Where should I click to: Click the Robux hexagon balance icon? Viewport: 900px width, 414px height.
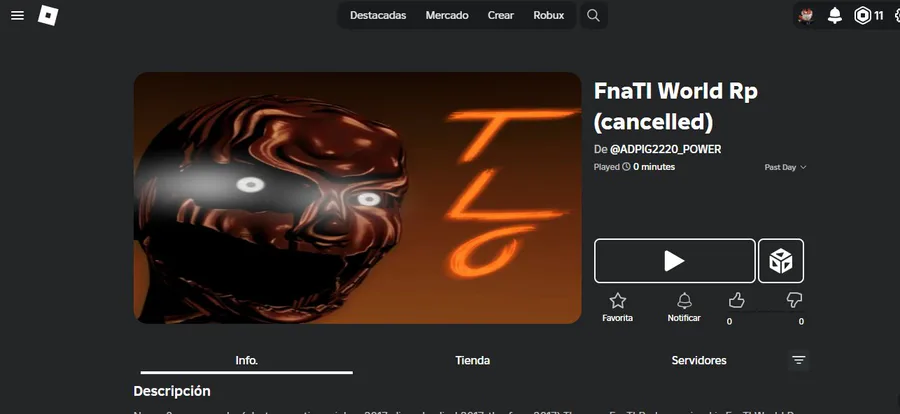(x=862, y=16)
